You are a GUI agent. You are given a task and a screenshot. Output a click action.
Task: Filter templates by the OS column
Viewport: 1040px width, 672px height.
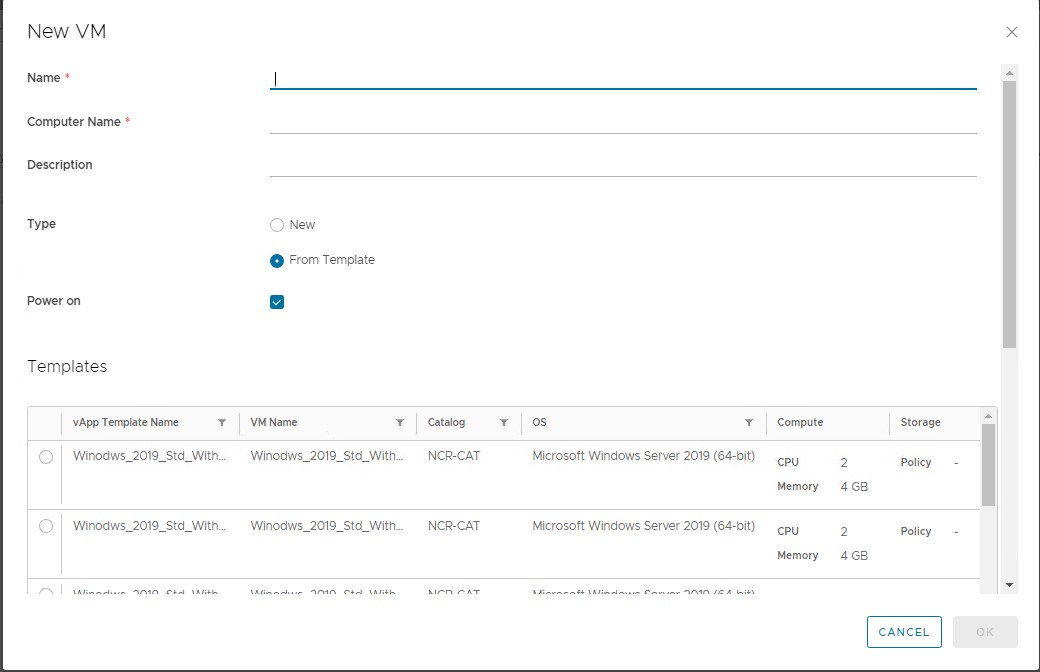(x=749, y=422)
